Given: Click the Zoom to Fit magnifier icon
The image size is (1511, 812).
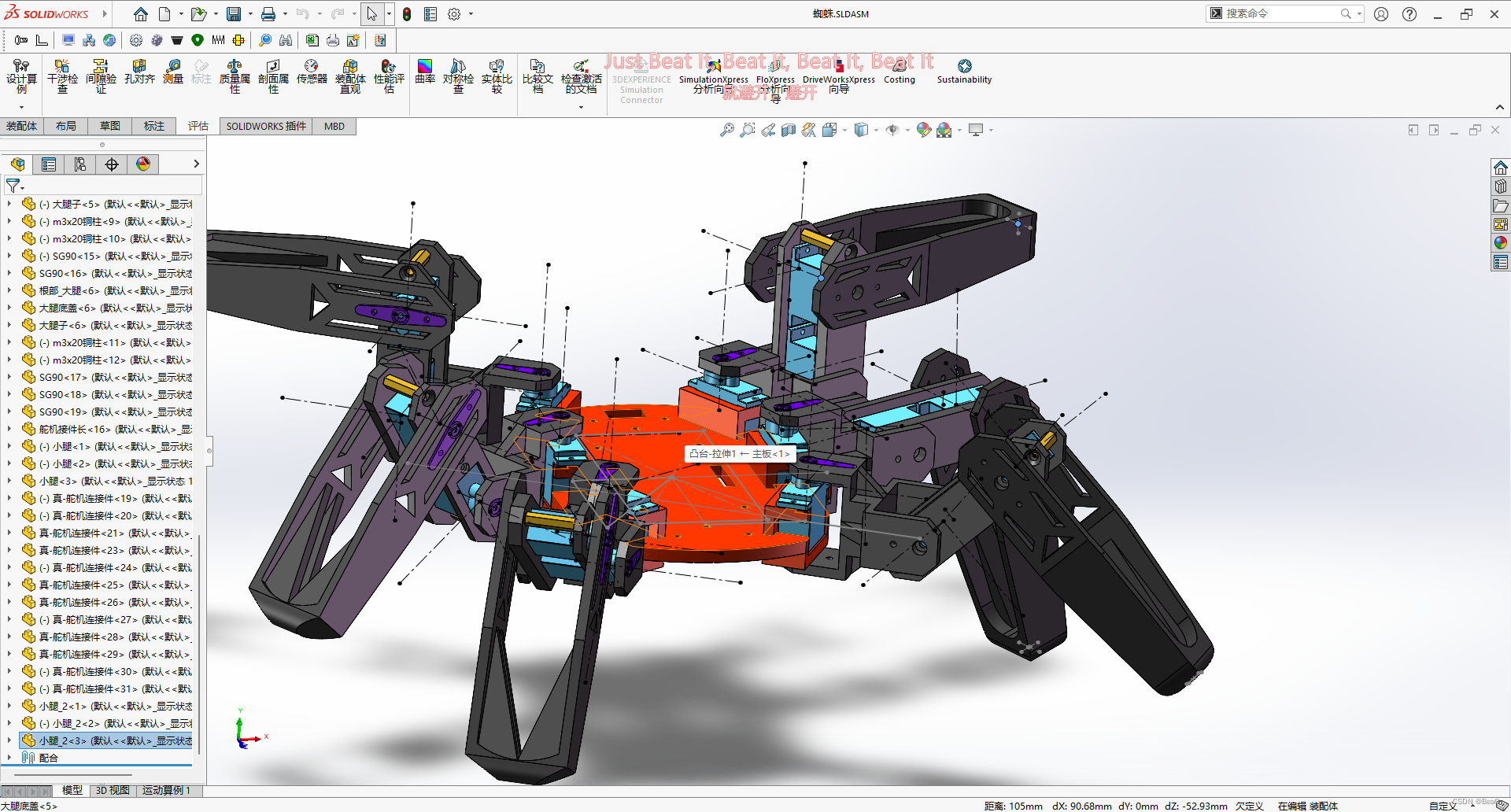Looking at the screenshot, I should (x=726, y=130).
